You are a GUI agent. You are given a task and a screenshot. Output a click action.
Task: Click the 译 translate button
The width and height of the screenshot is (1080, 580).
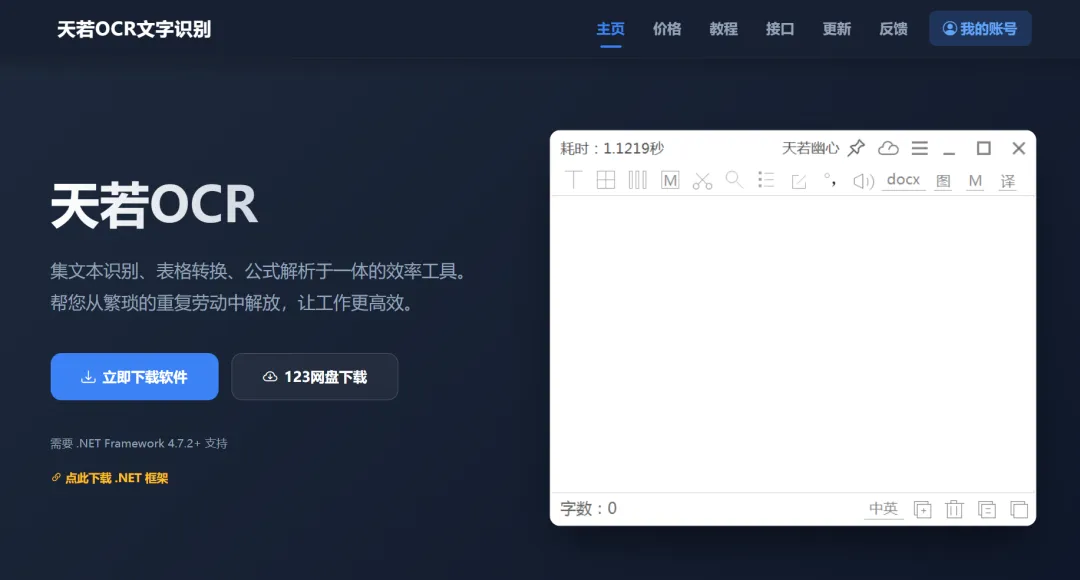(1007, 181)
